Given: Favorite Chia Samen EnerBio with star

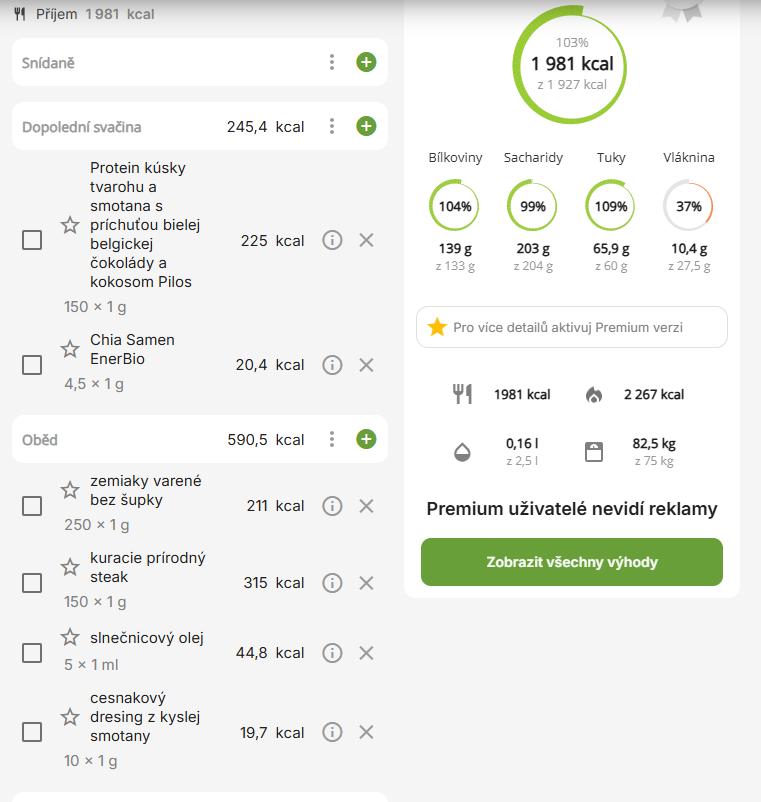Looking at the screenshot, I should [x=70, y=349].
